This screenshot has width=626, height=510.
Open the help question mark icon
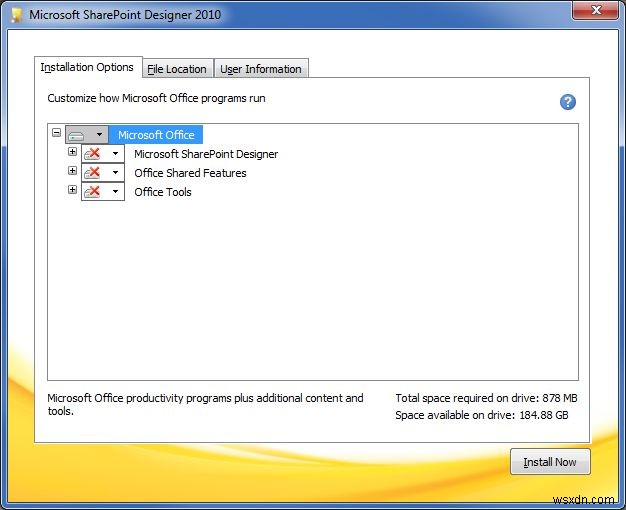click(x=567, y=102)
